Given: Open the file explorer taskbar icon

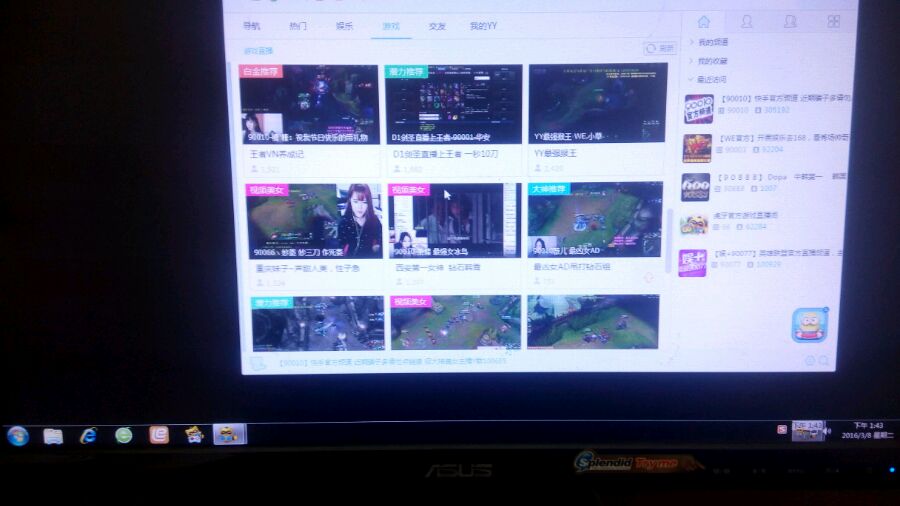Looking at the screenshot, I should 53,436.
